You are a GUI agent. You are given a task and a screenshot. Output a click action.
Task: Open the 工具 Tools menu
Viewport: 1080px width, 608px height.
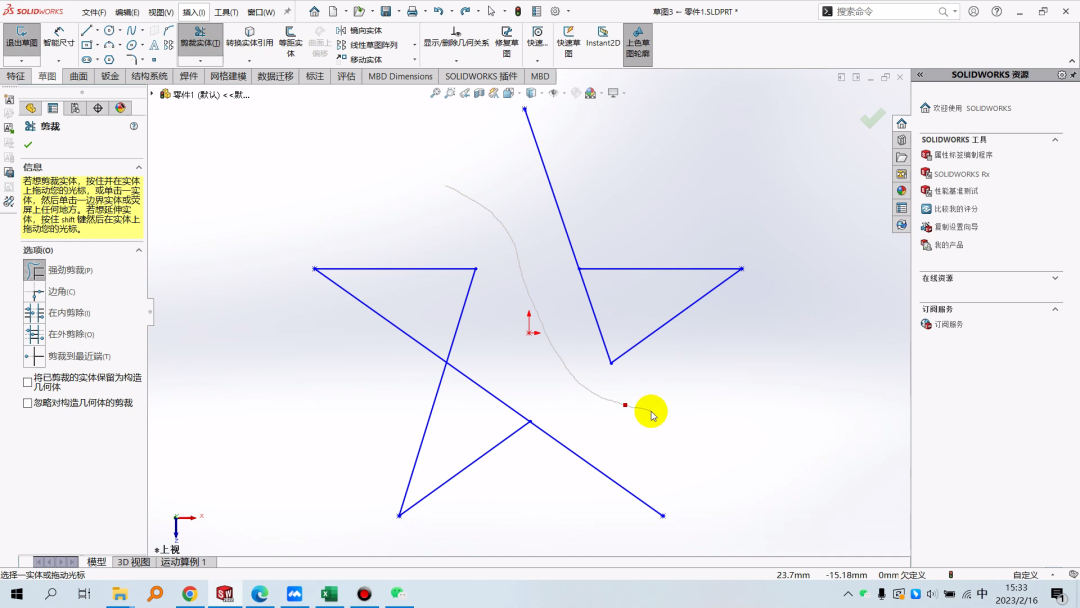(x=225, y=12)
